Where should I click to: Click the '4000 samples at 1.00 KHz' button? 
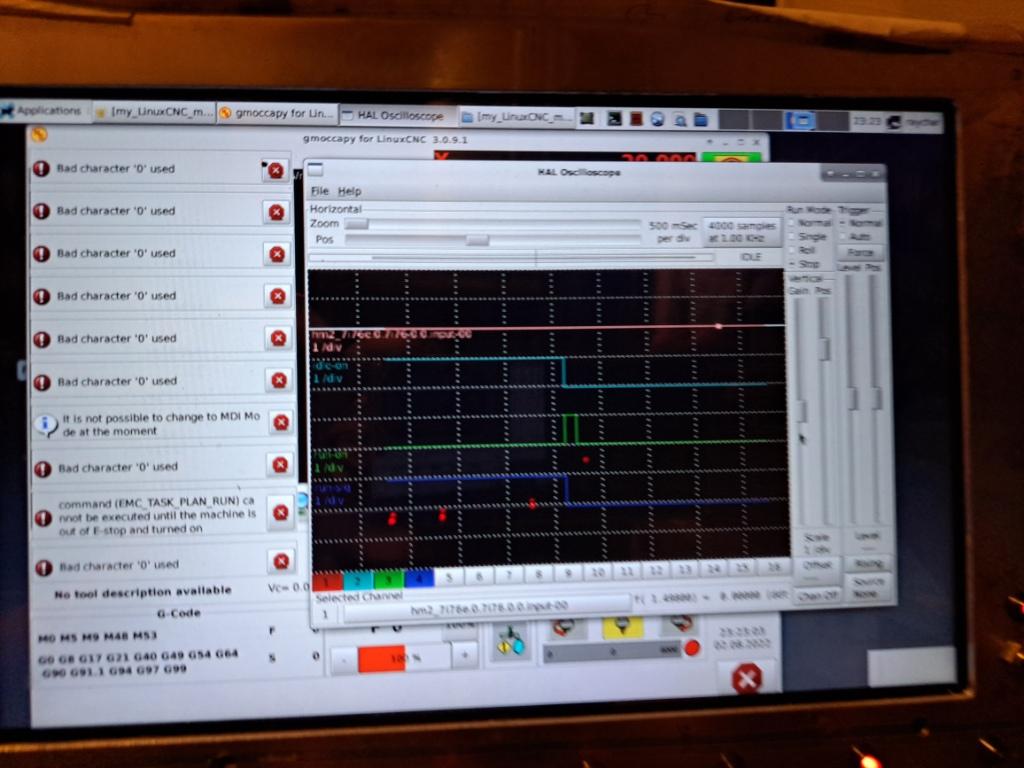pos(741,232)
